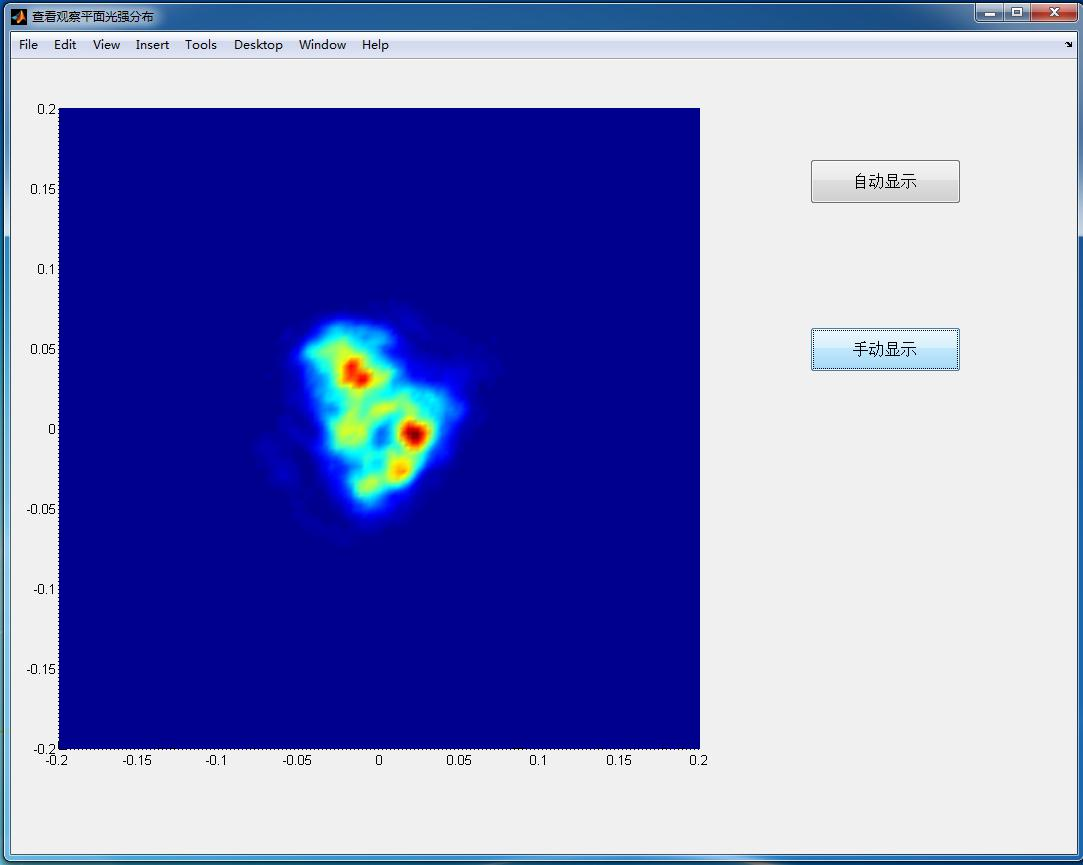This screenshot has width=1083, height=865.
Task: Click the dock figure arrow icon
Action: coord(1068,45)
